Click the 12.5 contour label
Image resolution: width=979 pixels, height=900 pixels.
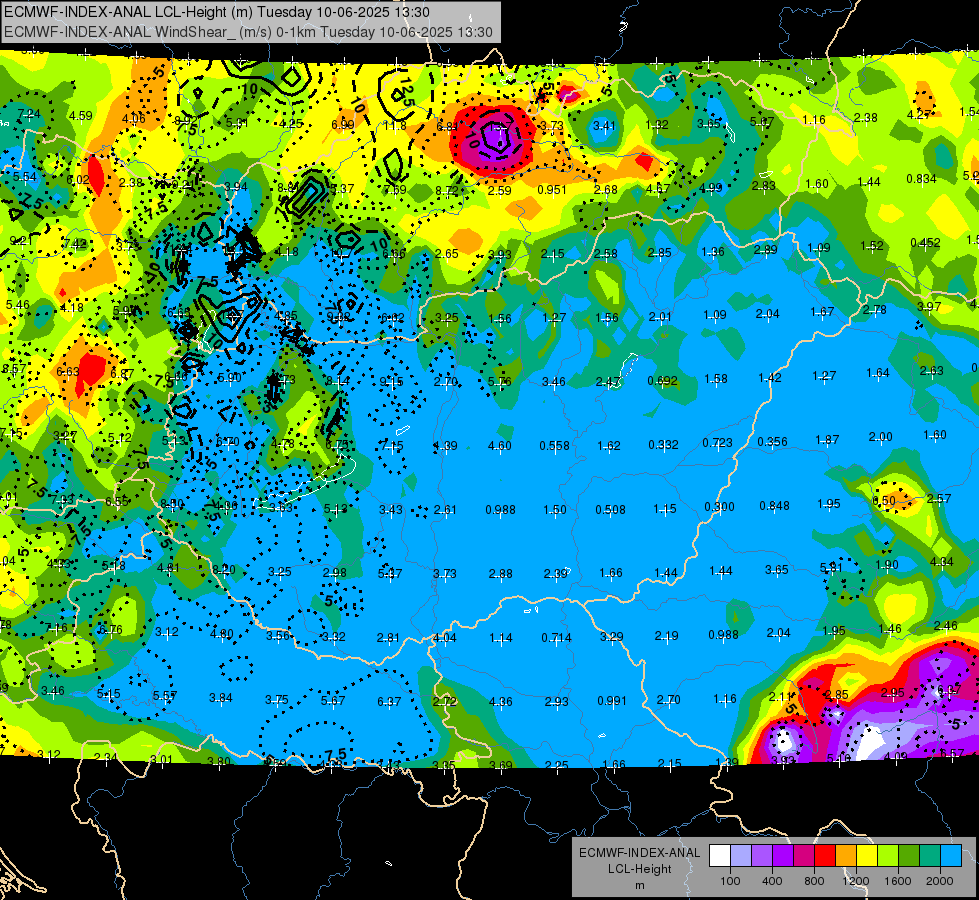(x=408, y=91)
